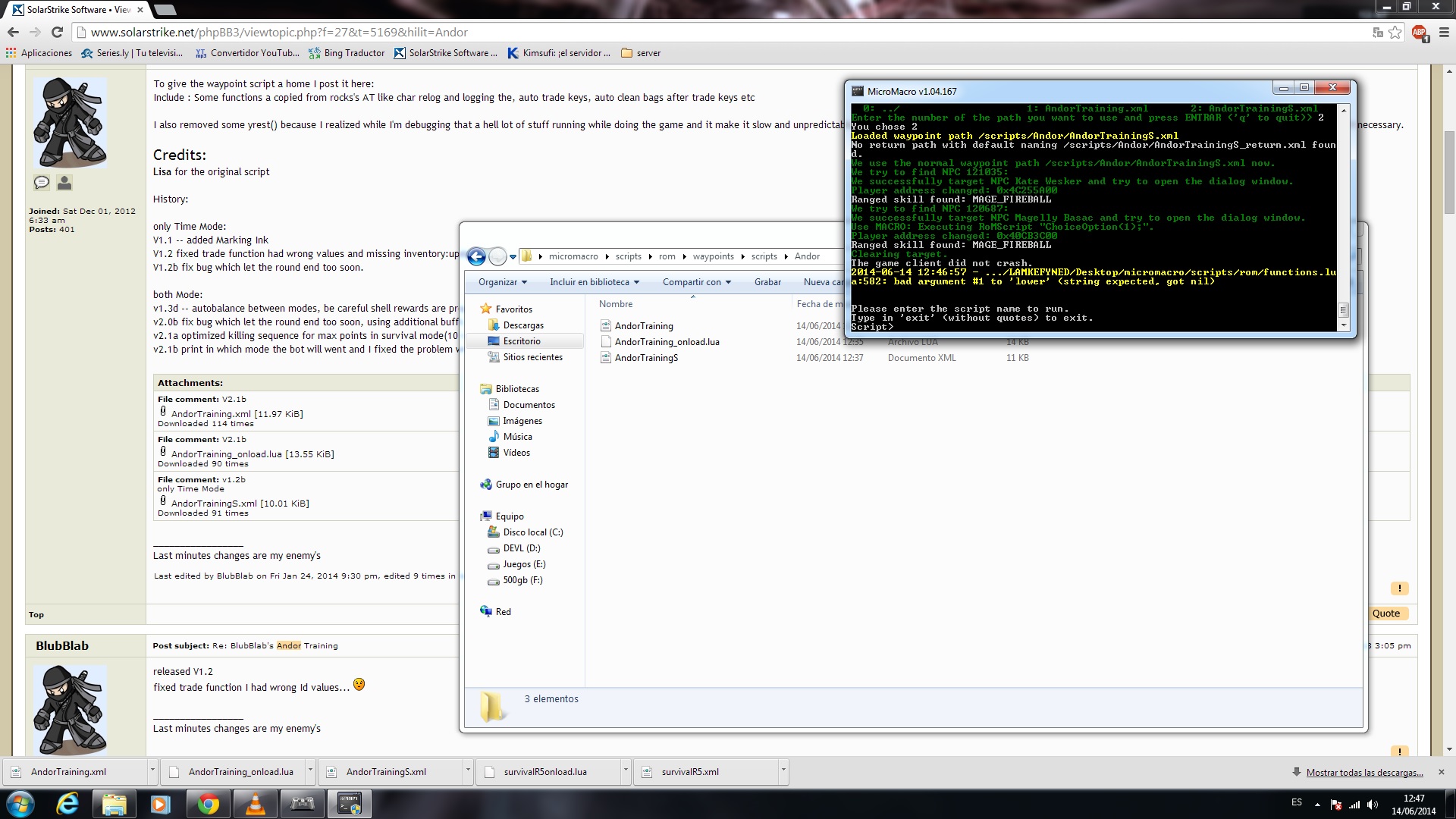Open the Compartir con dropdown
1456x819 pixels.
696,282
